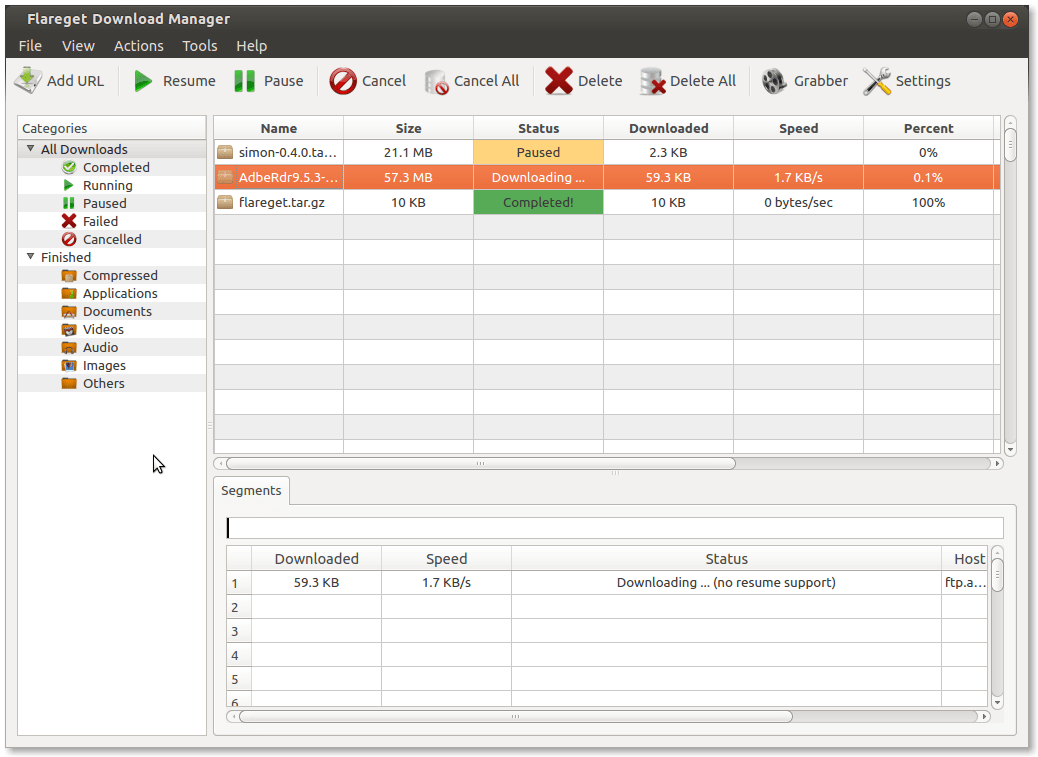Viewport: 1038px width, 757px height.
Task: Click the 21.1 MB size cell
Action: (x=408, y=152)
